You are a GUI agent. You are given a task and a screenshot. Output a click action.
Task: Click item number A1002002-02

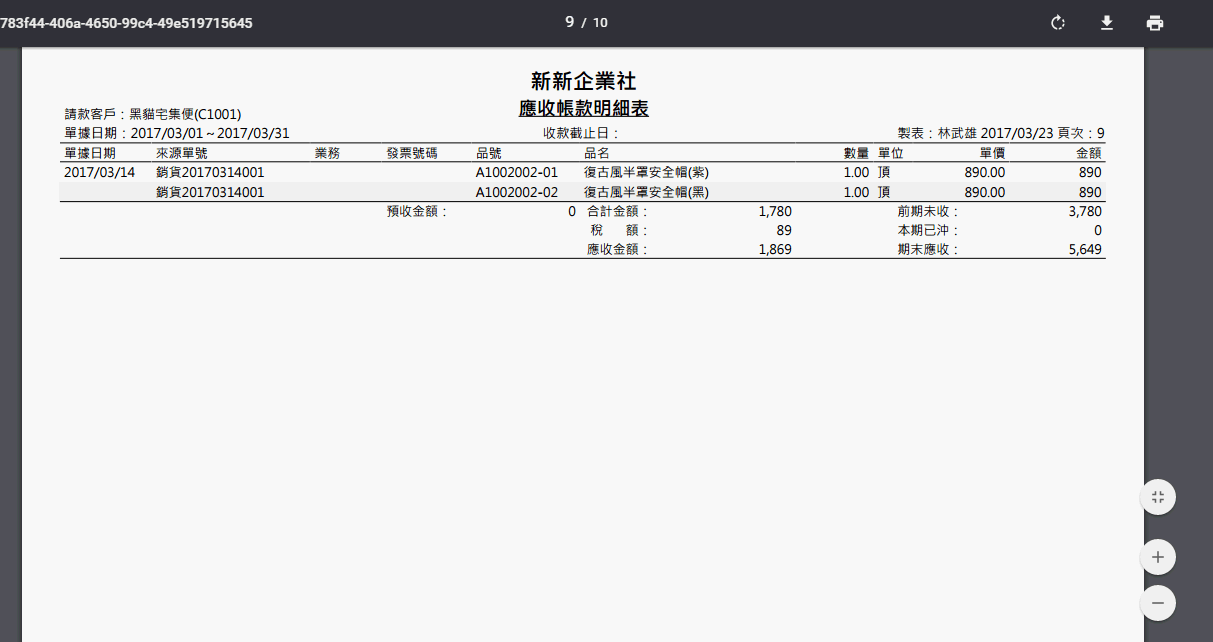[x=517, y=192]
